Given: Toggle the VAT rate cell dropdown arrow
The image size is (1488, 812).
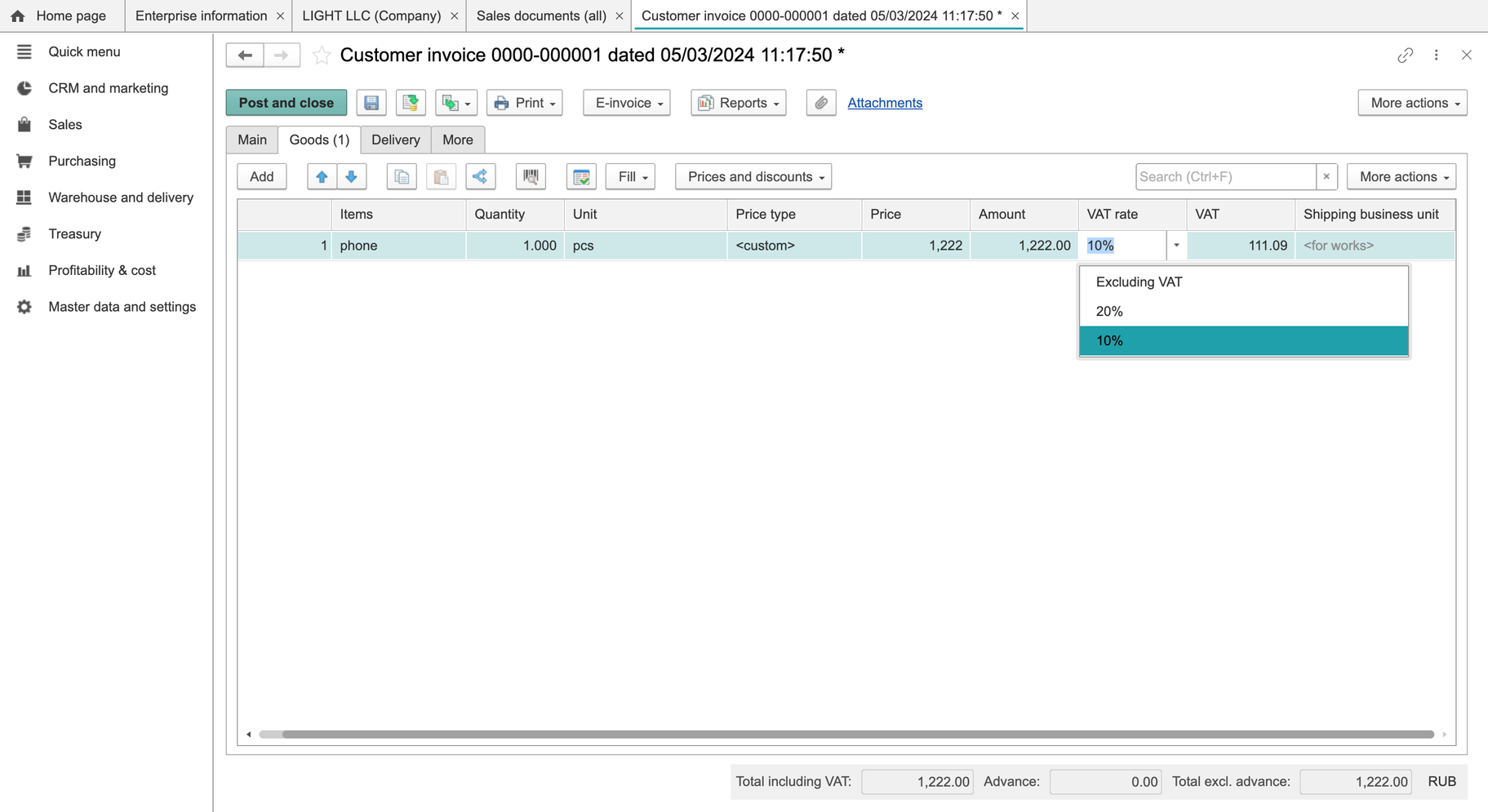Looking at the screenshot, I should 1176,246.
